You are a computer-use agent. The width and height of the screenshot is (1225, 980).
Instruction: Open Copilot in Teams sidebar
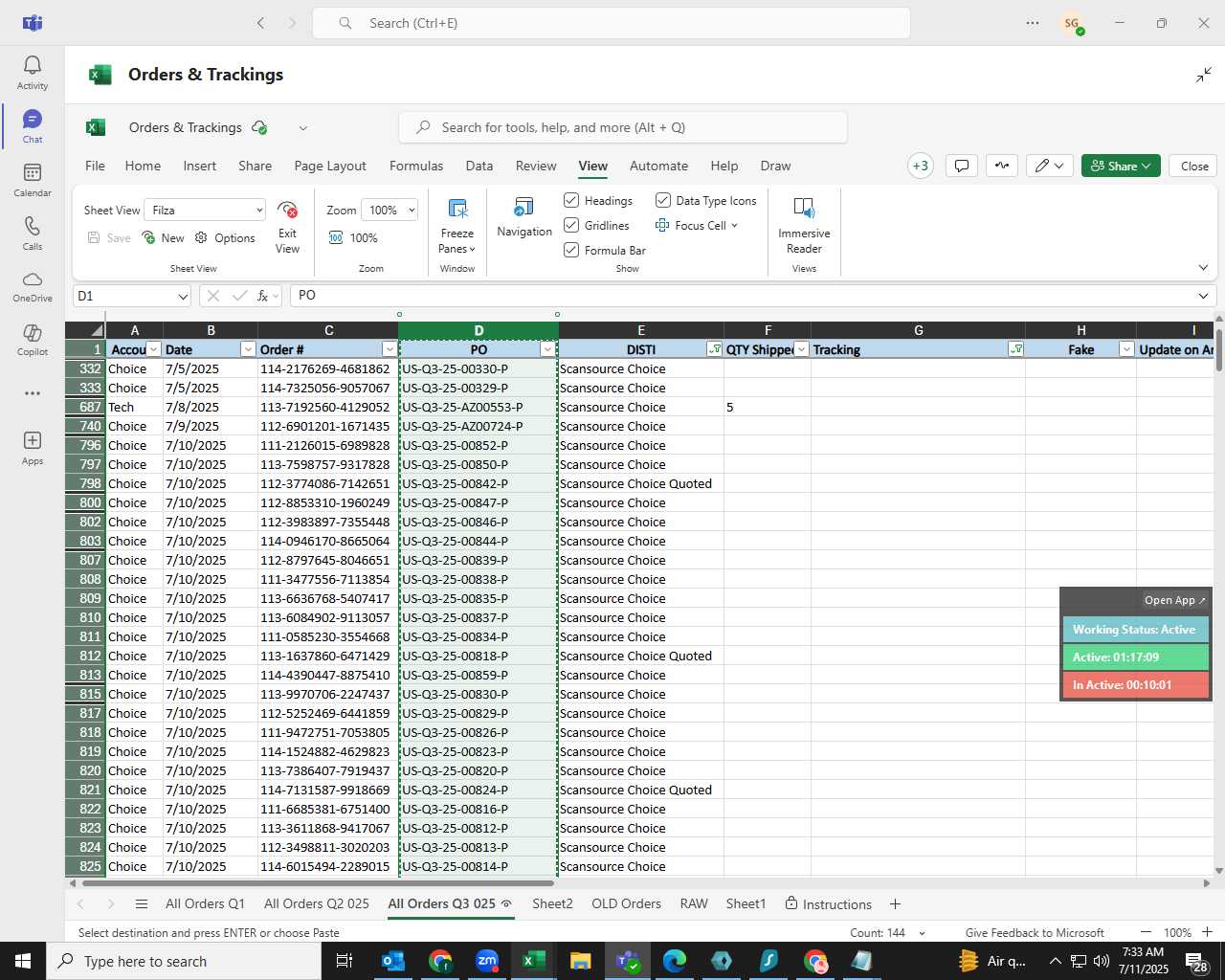tap(33, 341)
